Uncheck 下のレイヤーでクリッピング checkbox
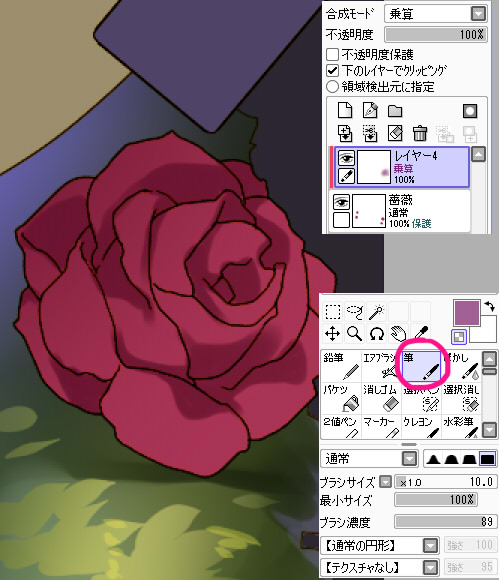 point(333,70)
